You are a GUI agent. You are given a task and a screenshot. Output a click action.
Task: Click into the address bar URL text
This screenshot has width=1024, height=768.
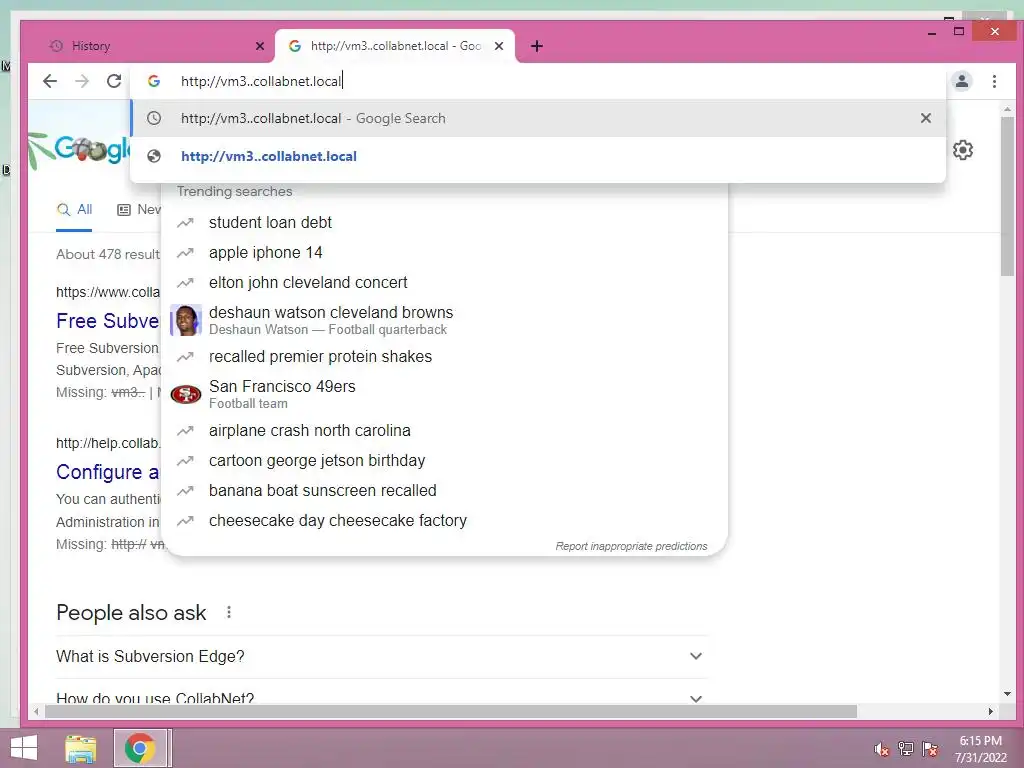(261, 81)
